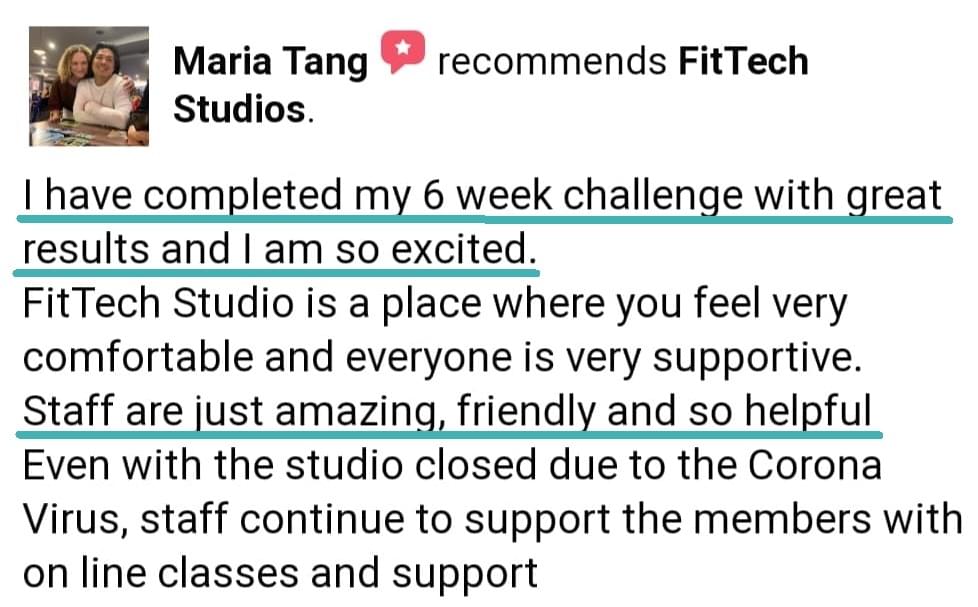Click the line "FitTech Studio is a place where"

pos(435,304)
